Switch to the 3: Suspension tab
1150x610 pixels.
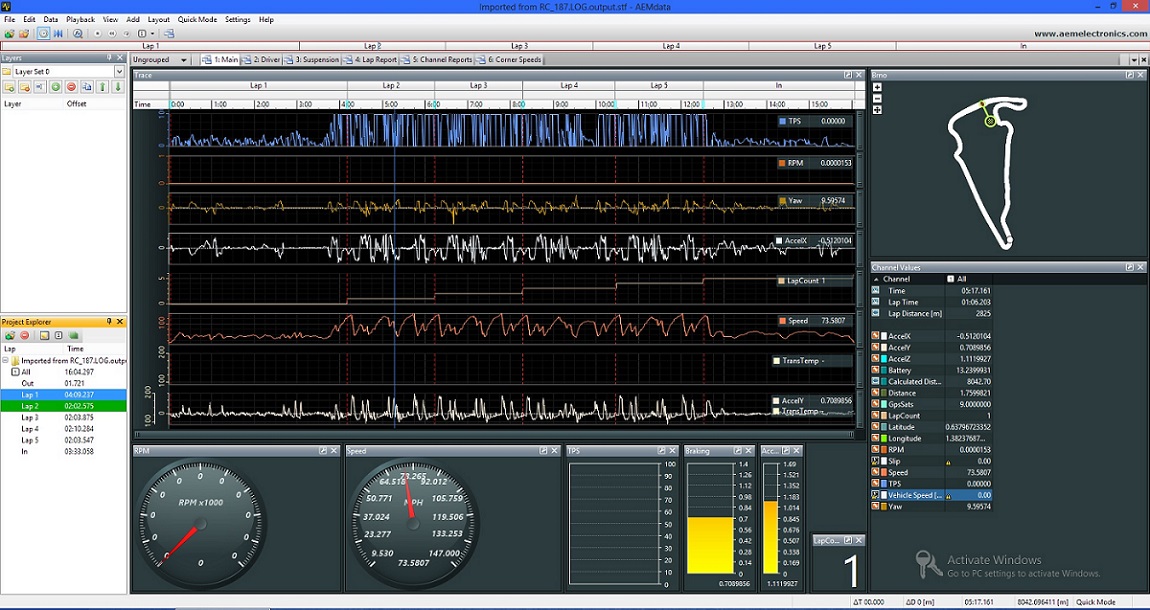312,59
